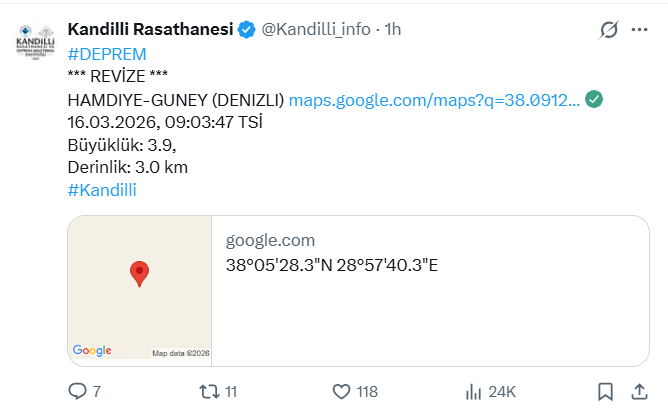Follow the maps.google.com location link
This screenshot has height=413, width=668.
[x=434, y=100]
